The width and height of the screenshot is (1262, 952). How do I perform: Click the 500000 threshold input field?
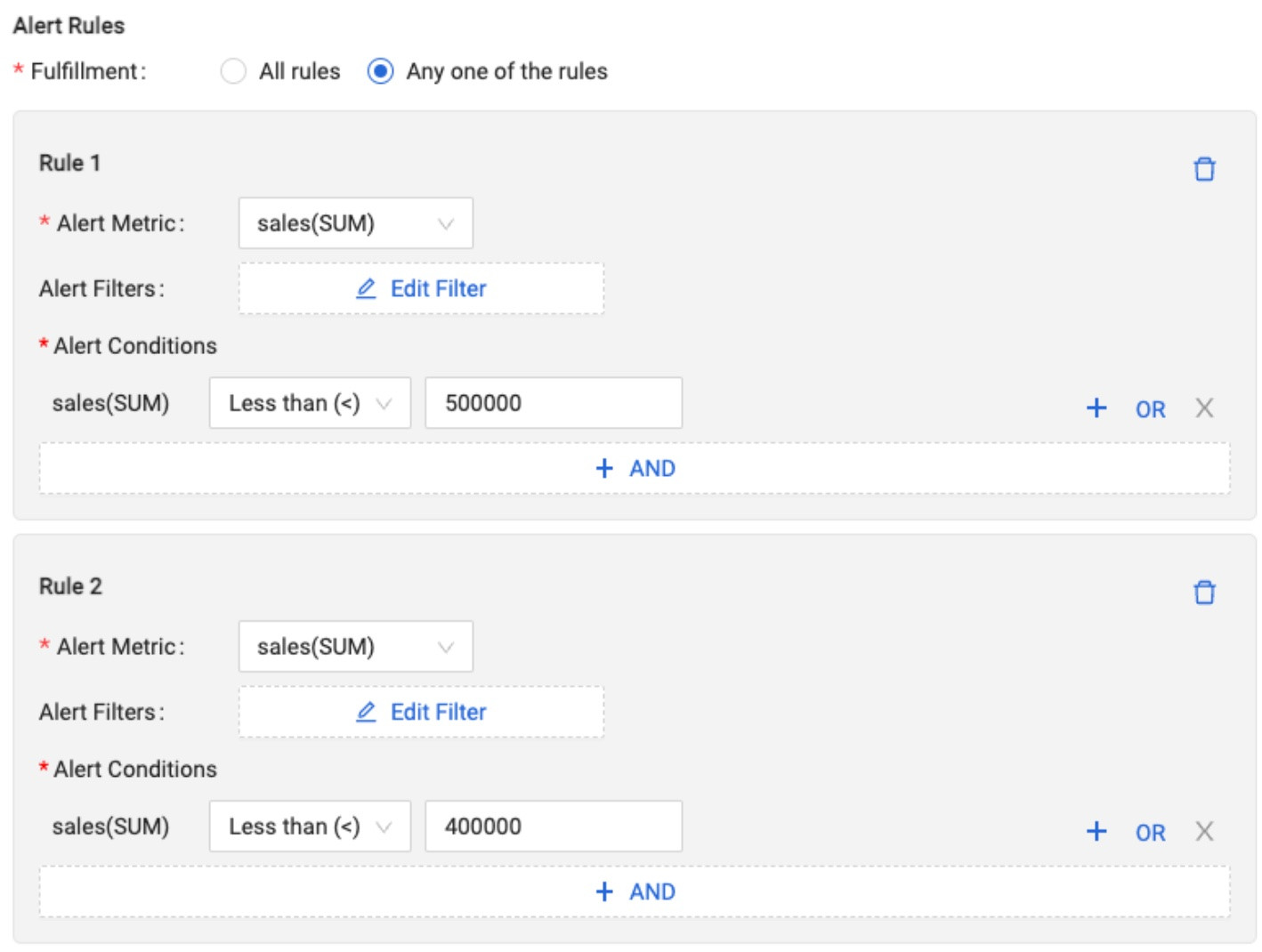point(553,403)
